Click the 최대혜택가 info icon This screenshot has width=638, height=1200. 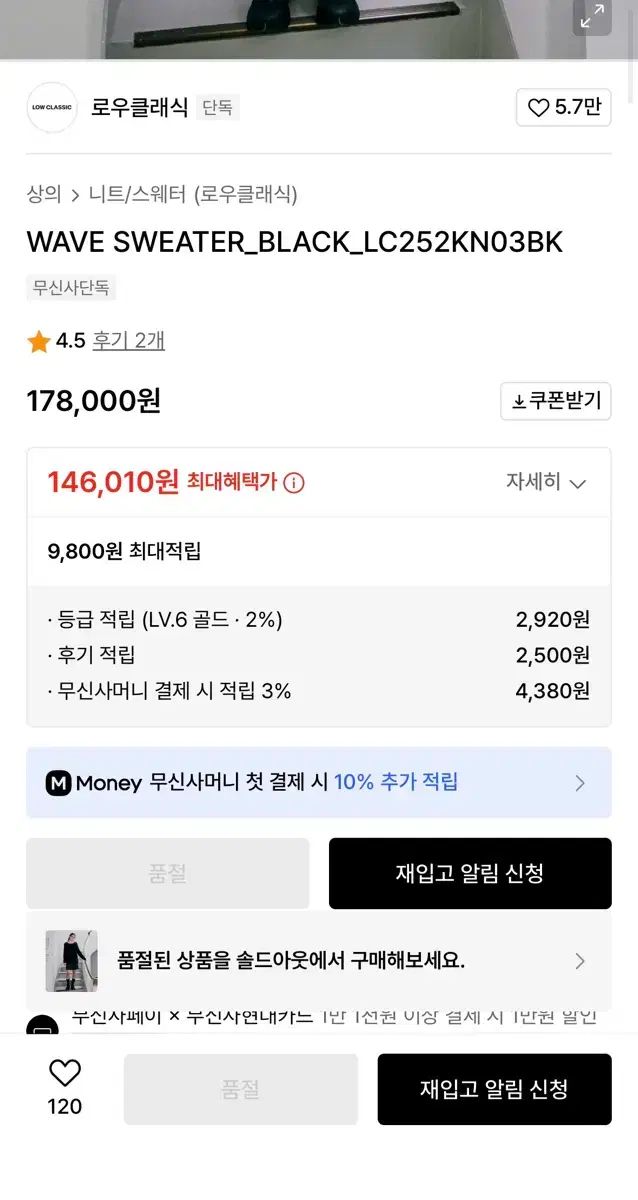coord(294,483)
